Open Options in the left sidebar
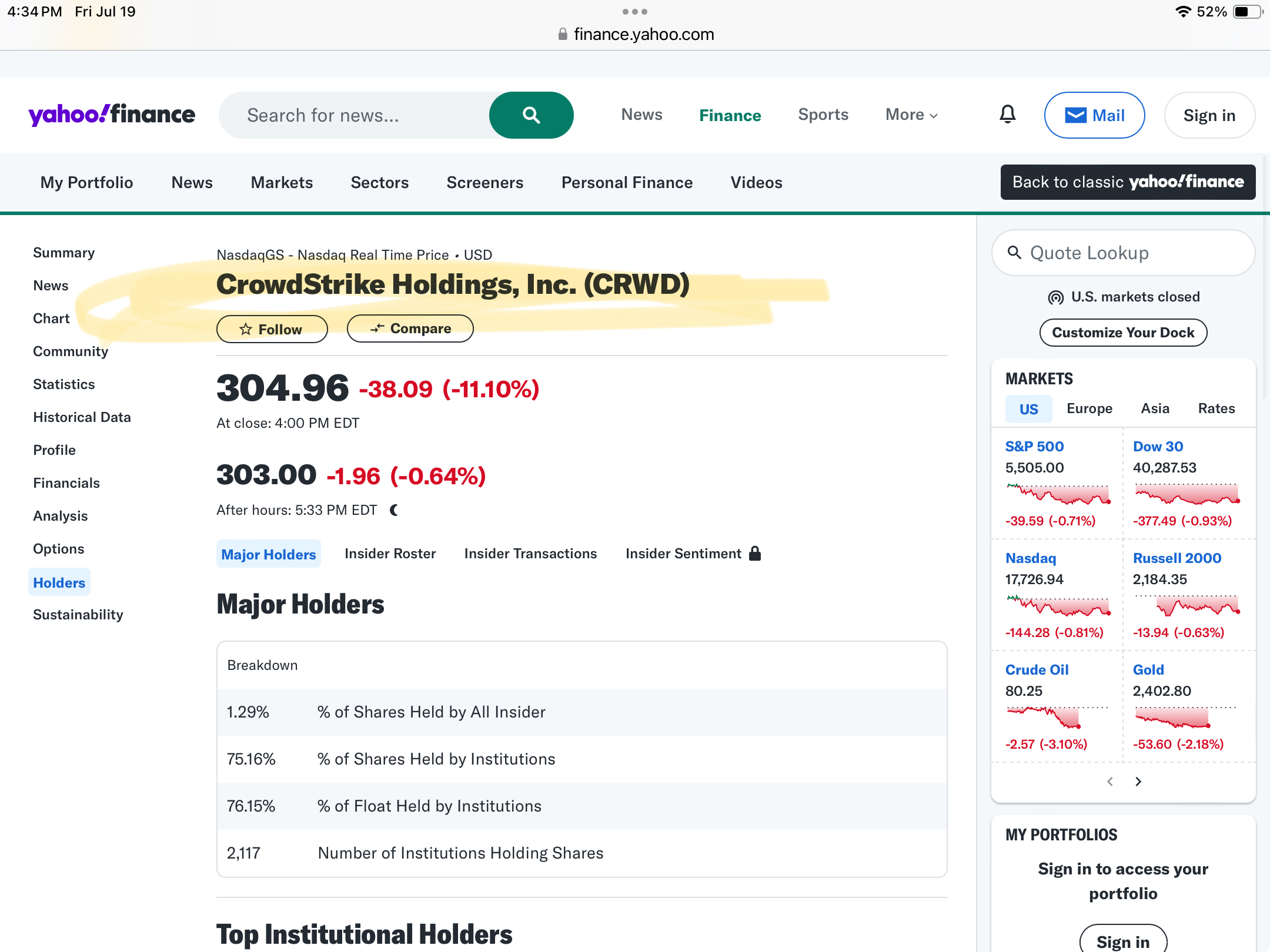The image size is (1270, 952). click(58, 549)
